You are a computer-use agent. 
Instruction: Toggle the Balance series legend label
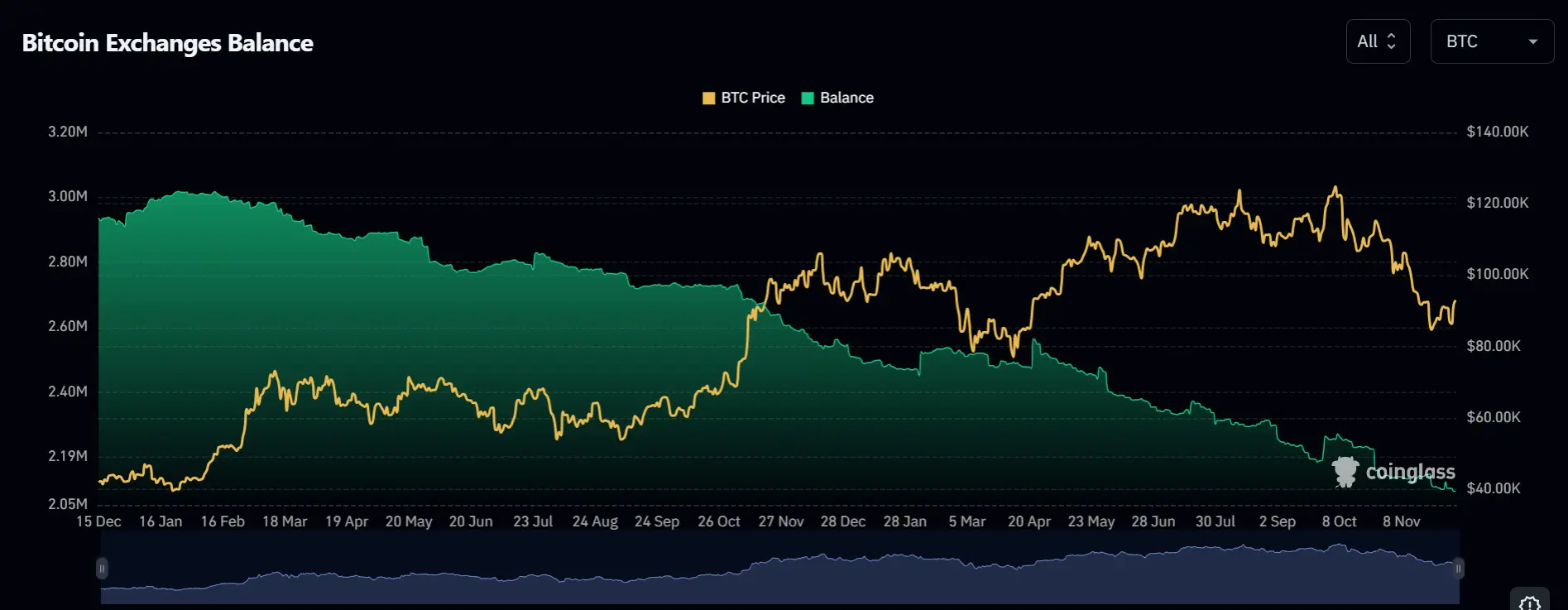(846, 98)
